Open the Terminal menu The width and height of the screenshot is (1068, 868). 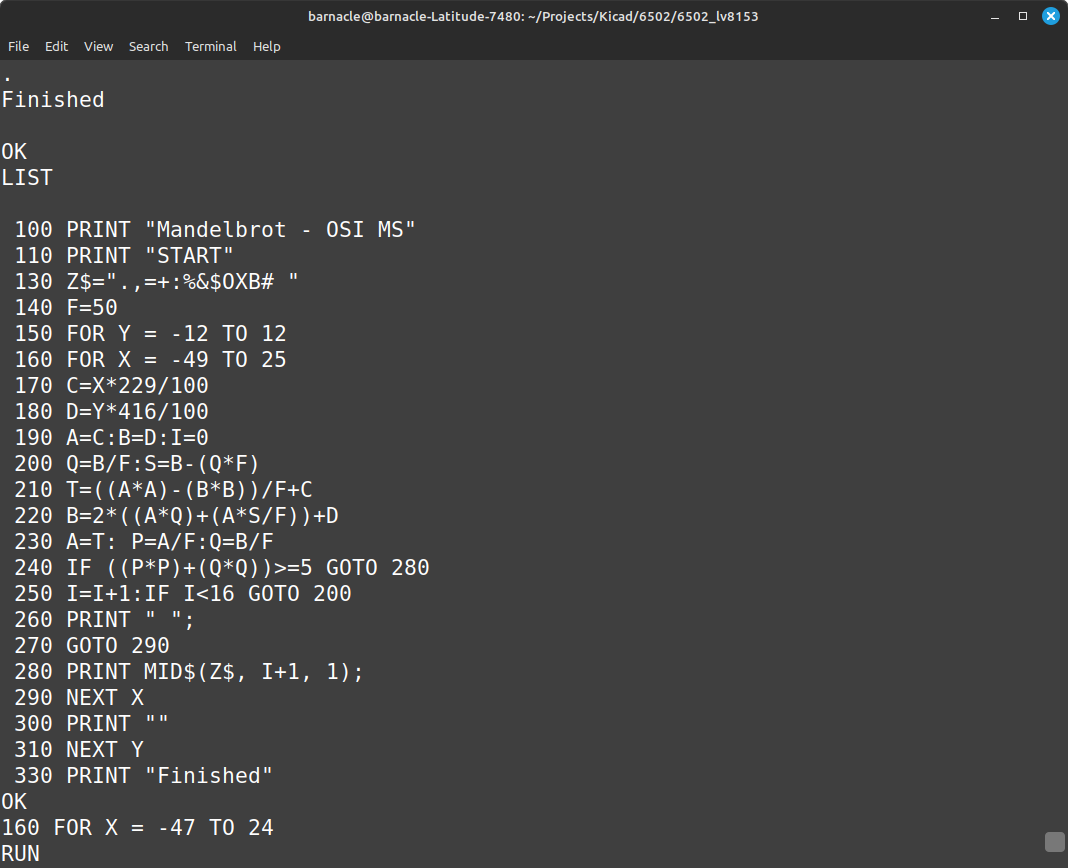point(210,47)
